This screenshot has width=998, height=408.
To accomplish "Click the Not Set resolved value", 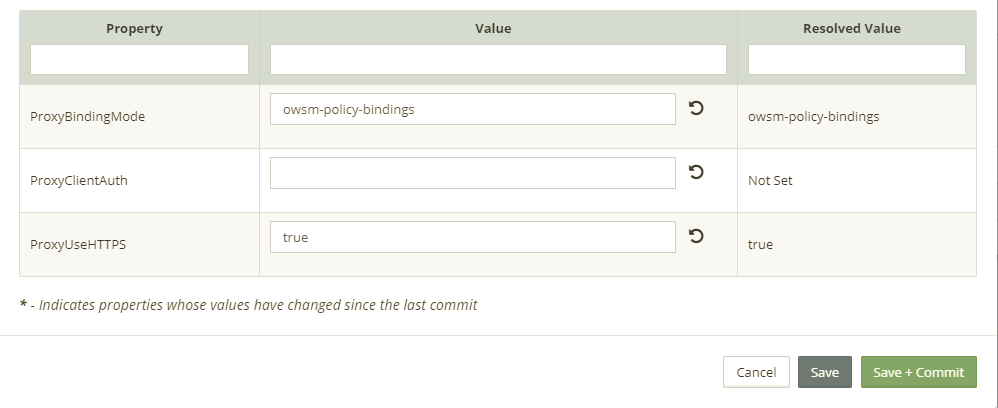I will point(770,180).
